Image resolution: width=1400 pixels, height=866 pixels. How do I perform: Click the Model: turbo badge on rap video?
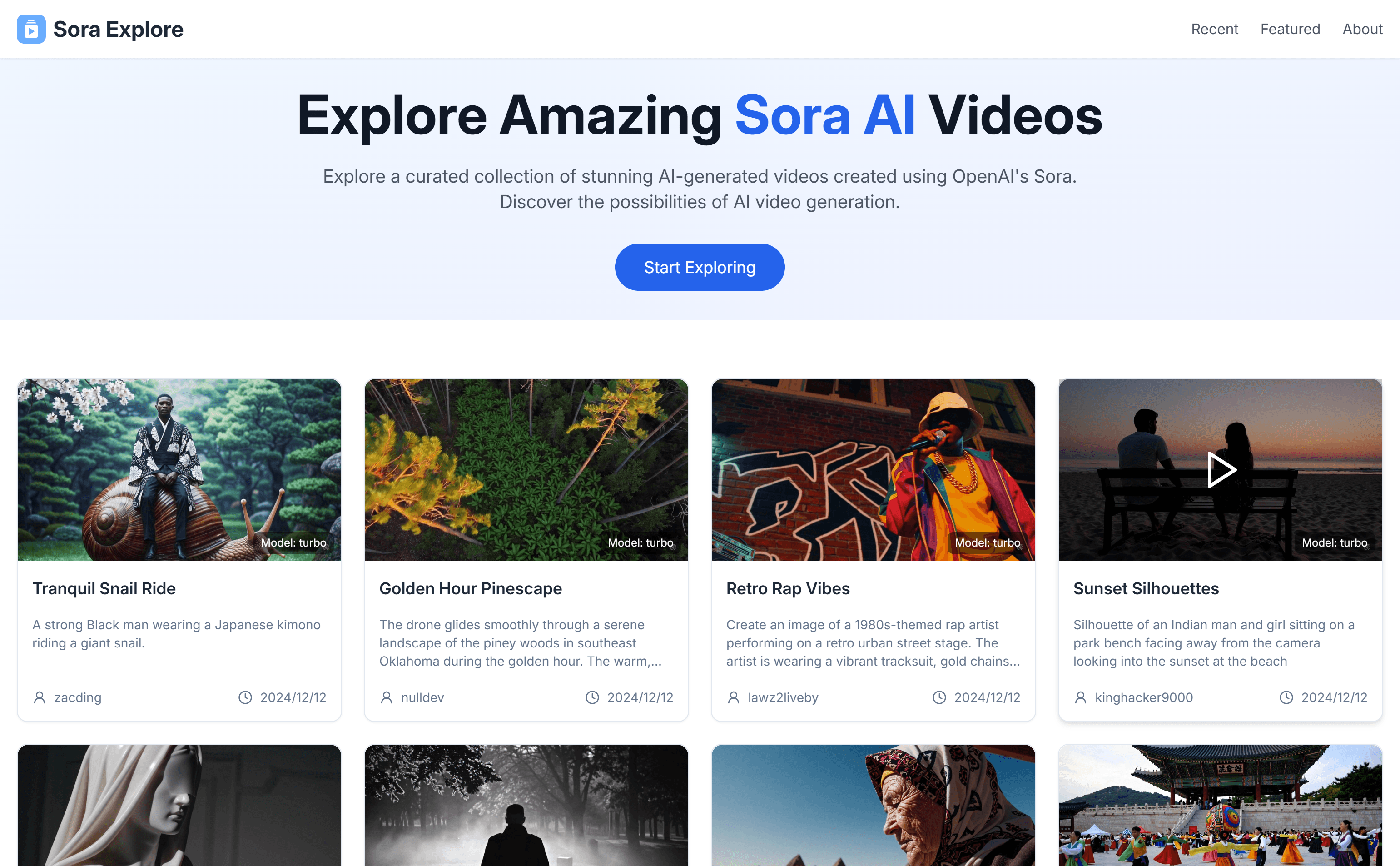click(988, 542)
